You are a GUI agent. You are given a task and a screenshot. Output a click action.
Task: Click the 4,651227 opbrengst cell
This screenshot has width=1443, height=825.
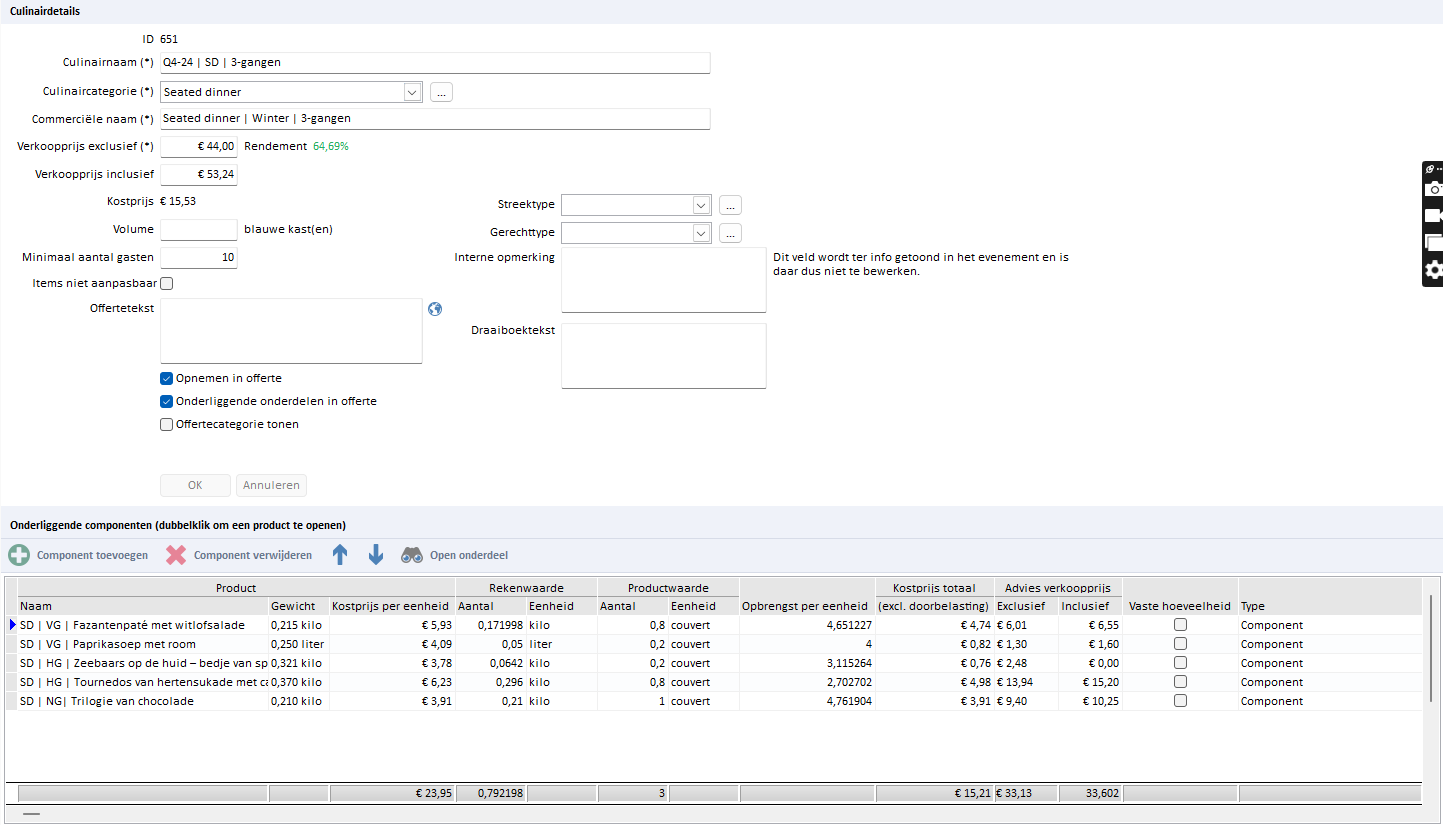[x=807, y=625]
